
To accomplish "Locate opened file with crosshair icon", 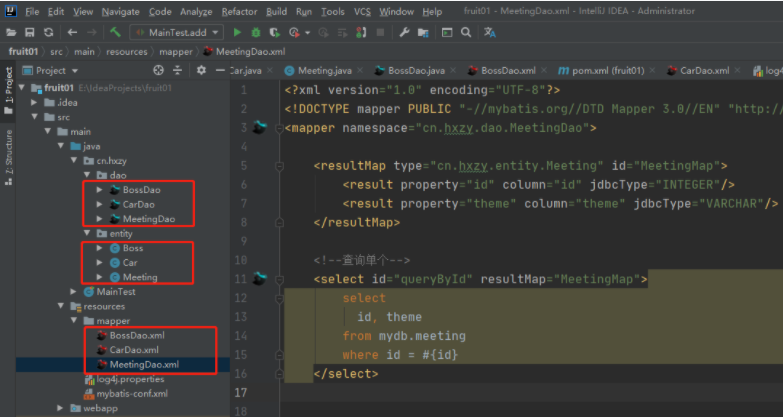I will (158, 70).
